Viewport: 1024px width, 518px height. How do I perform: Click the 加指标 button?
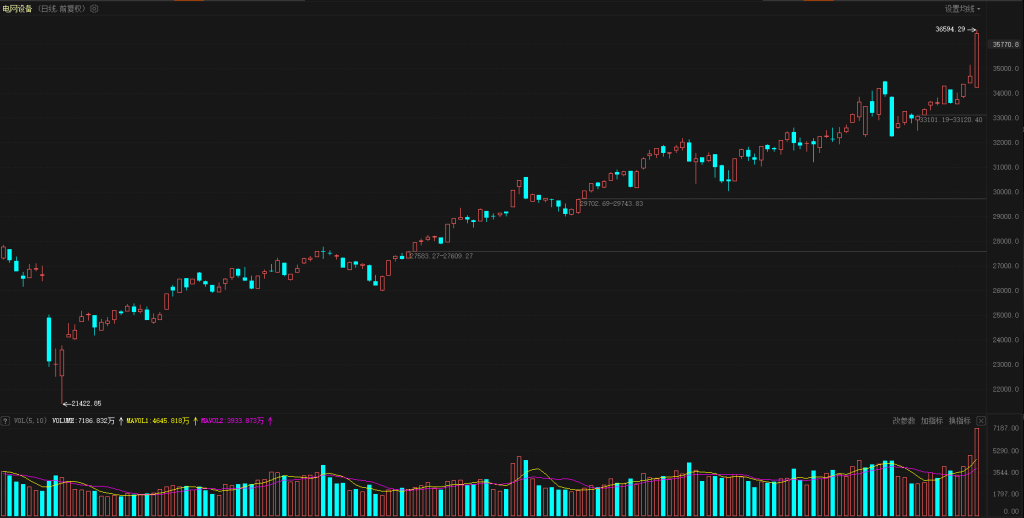click(x=932, y=421)
